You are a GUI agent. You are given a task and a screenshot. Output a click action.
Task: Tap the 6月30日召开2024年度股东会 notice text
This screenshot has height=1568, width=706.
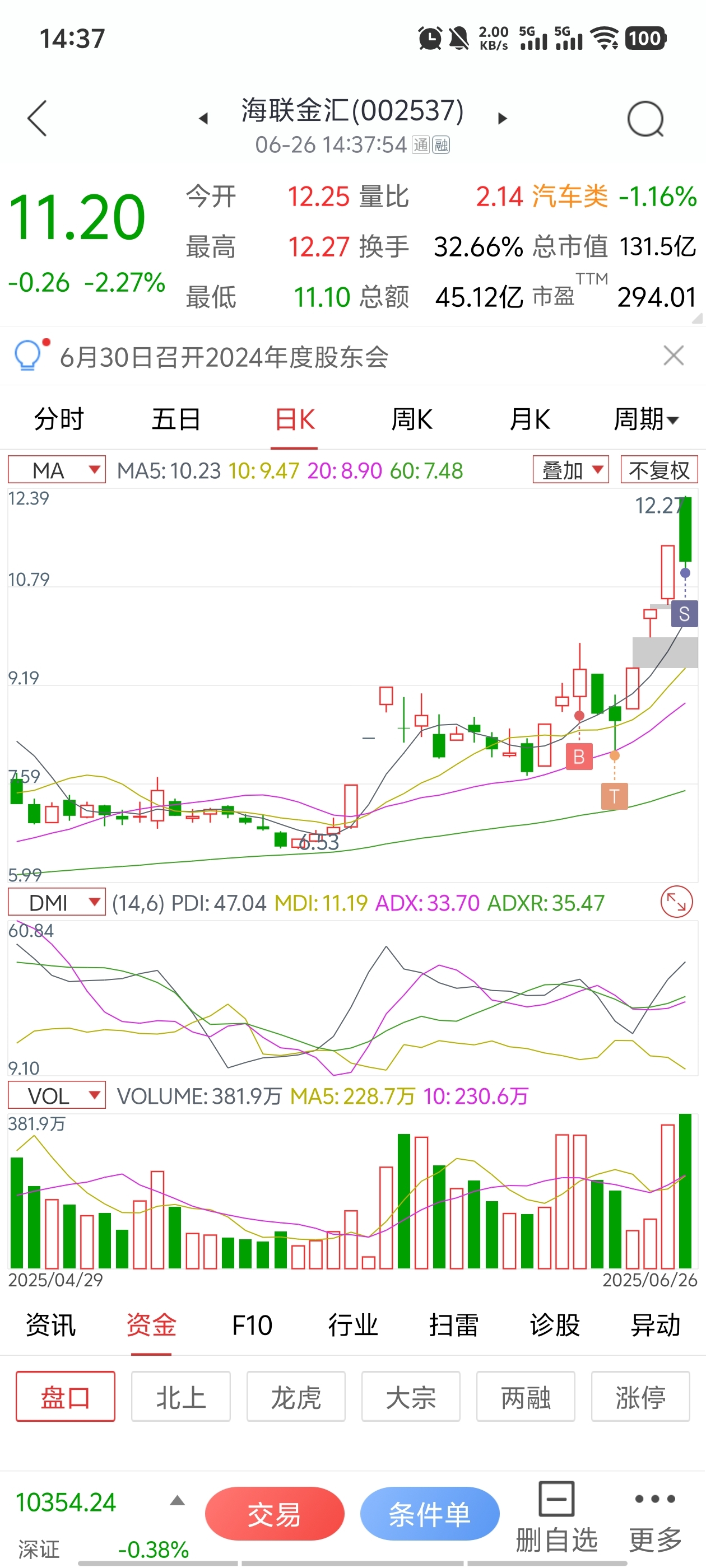(224, 357)
